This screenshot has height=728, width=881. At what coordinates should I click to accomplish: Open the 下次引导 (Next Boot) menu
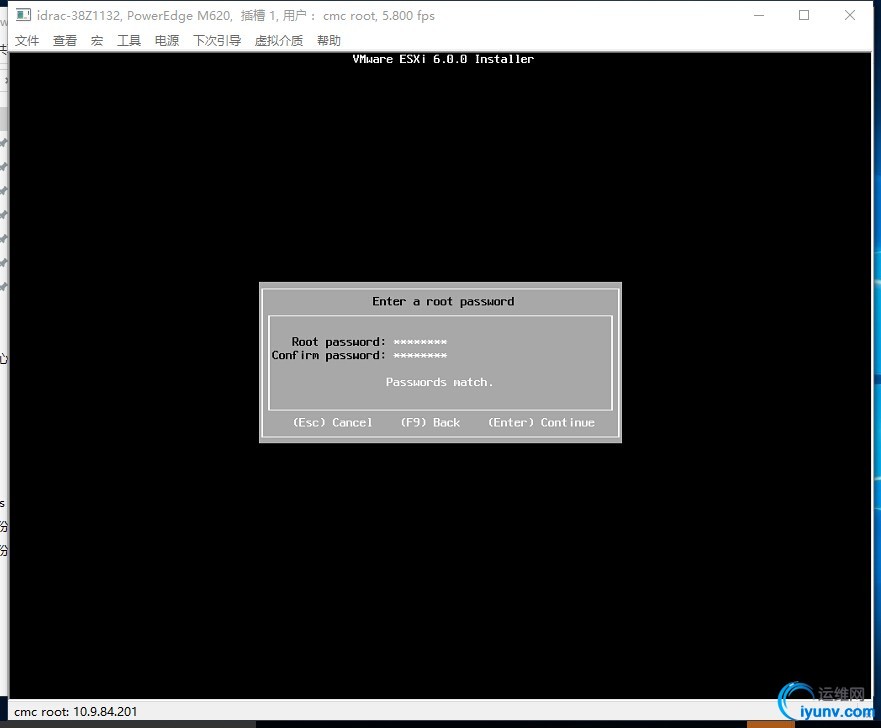(216, 40)
